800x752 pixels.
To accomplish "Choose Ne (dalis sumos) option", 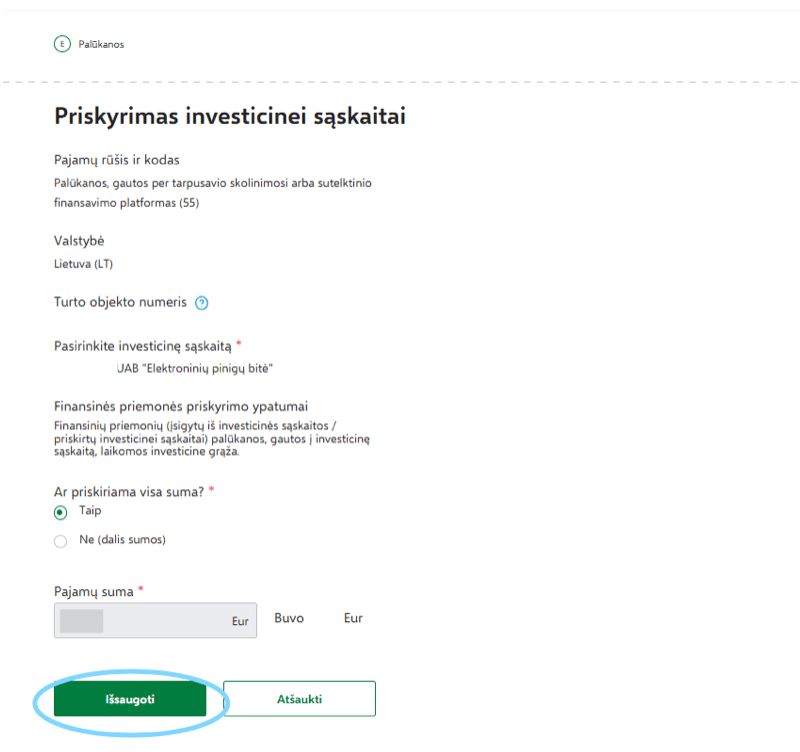I will pos(61,539).
